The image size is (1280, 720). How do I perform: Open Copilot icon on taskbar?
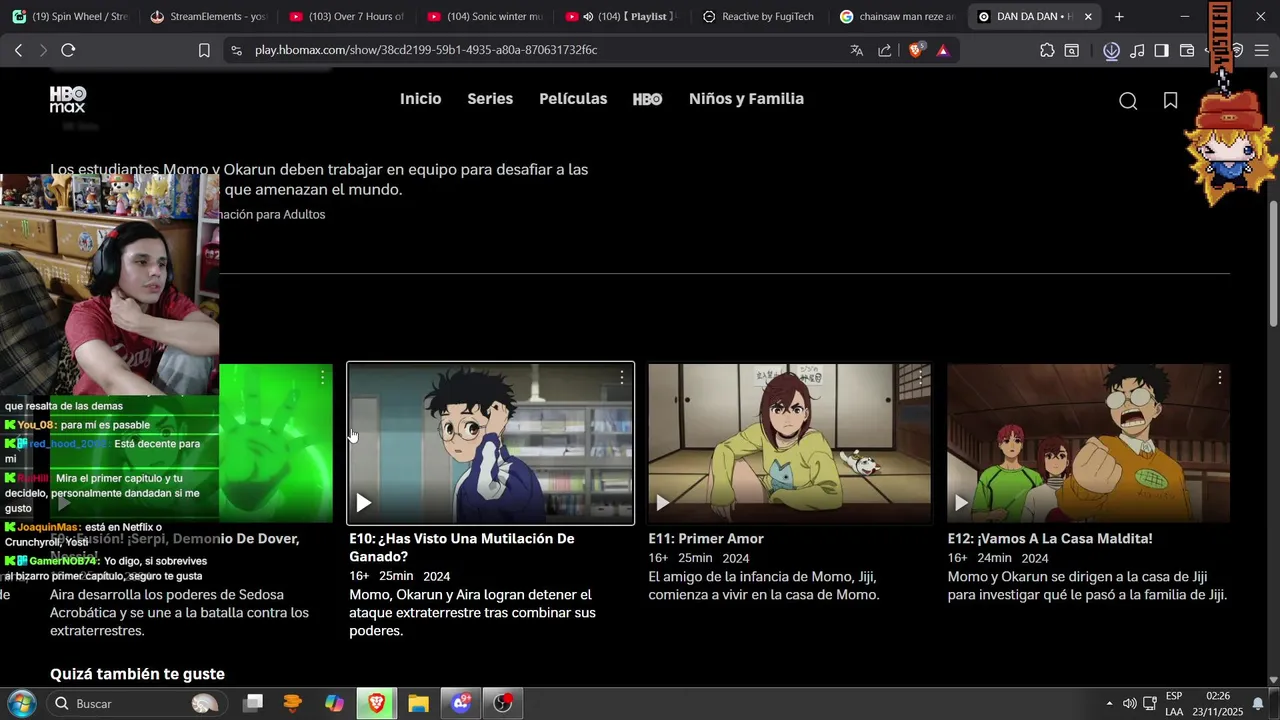[x=334, y=703]
